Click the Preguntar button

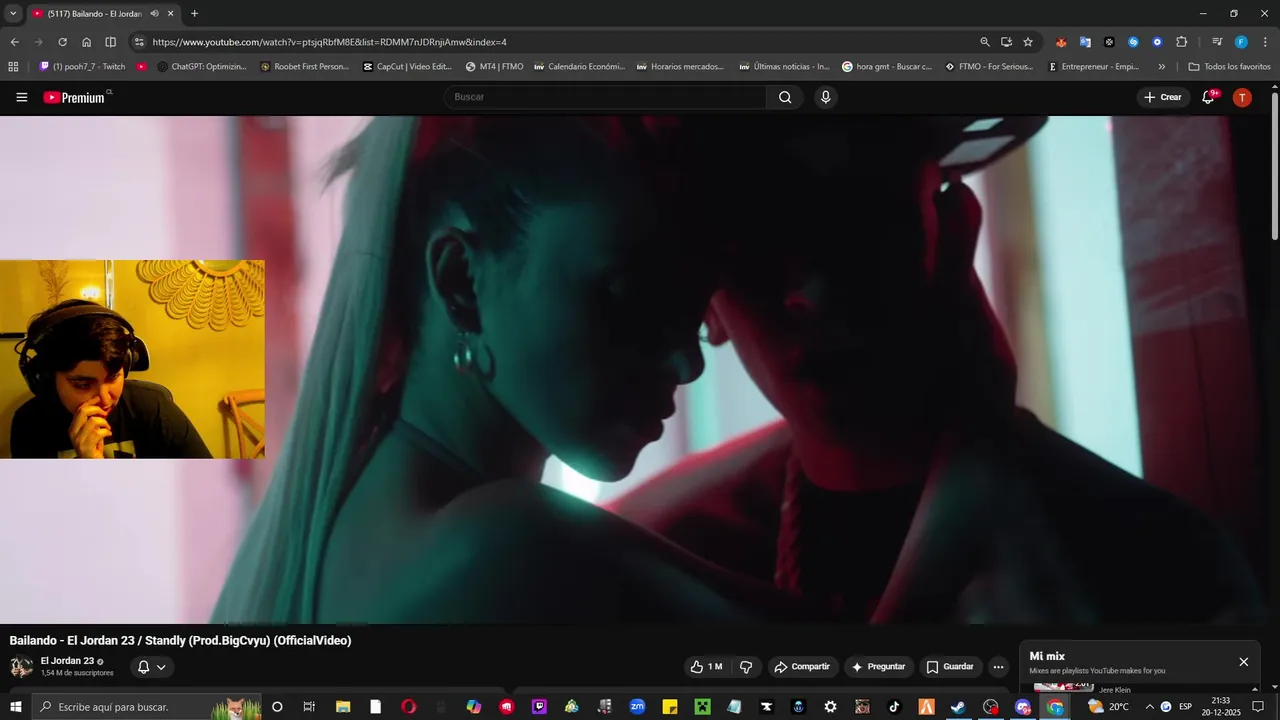tap(878, 667)
